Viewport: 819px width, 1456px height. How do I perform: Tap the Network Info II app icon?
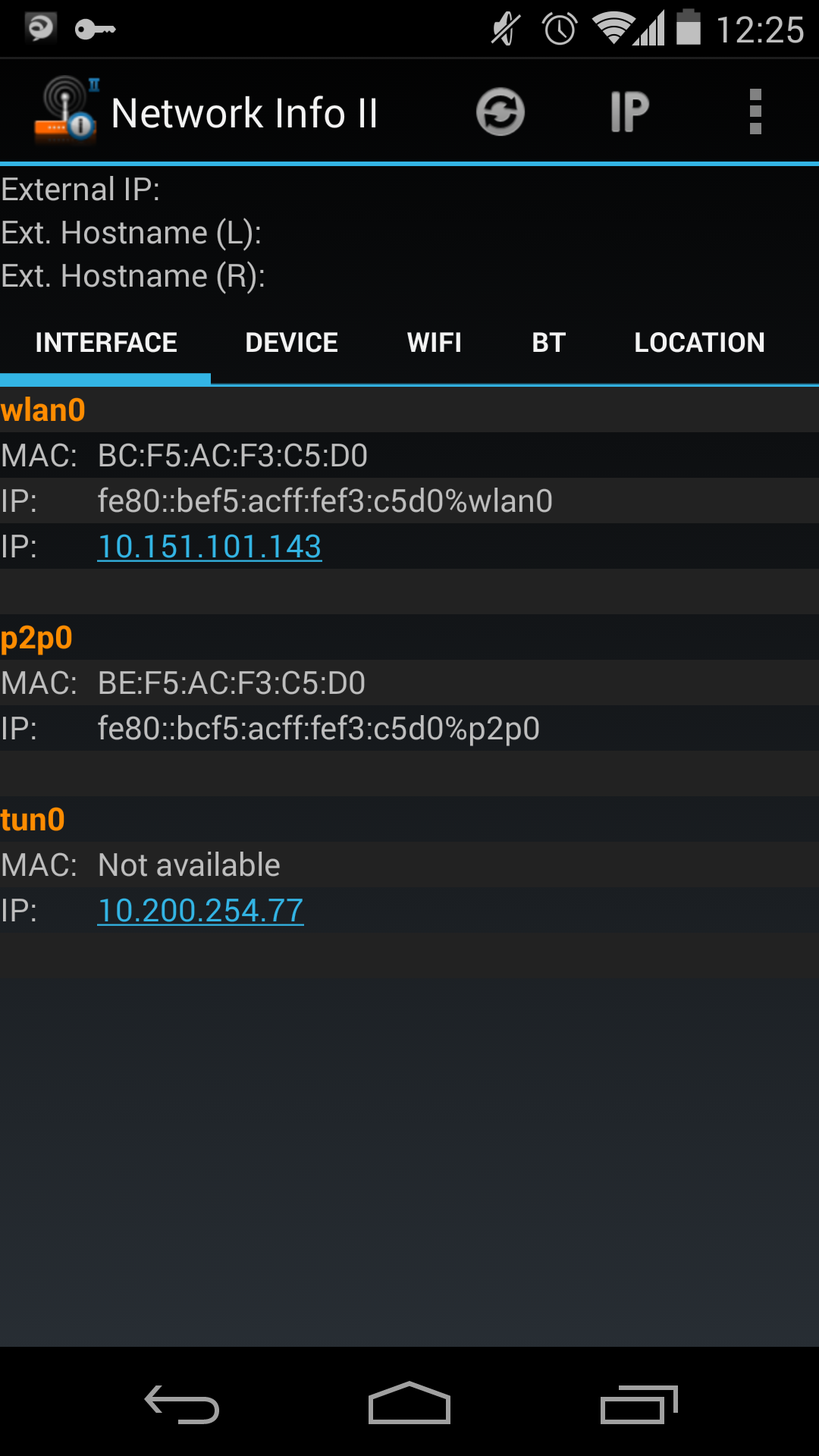pos(67,111)
